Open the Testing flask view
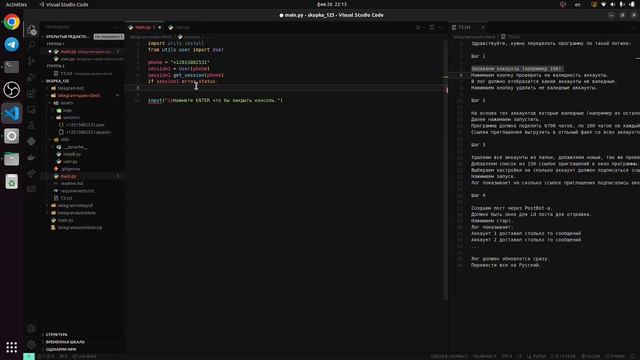The image size is (640, 360). click(31, 125)
